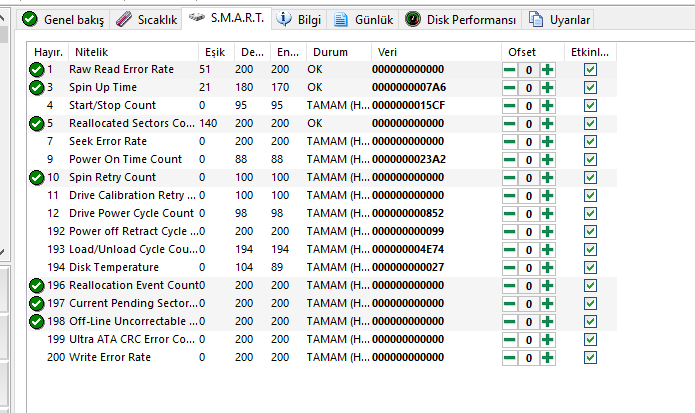This screenshot has width=695, height=413.
Task: Increase offset for Off-Line Uncorrectable
Action: pyautogui.click(x=547, y=322)
